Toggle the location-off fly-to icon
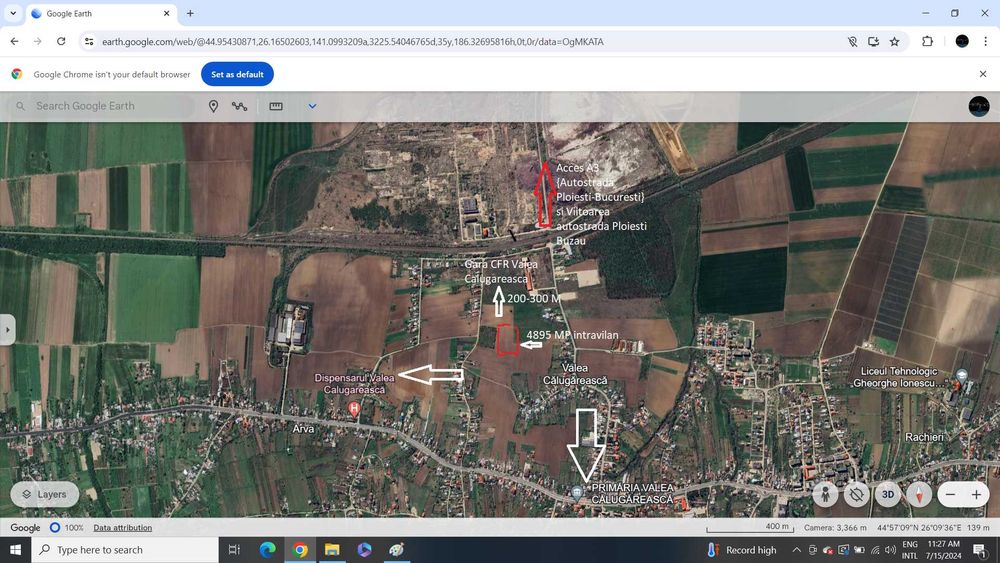Image resolution: width=1000 pixels, height=563 pixels. pos(856,494)
